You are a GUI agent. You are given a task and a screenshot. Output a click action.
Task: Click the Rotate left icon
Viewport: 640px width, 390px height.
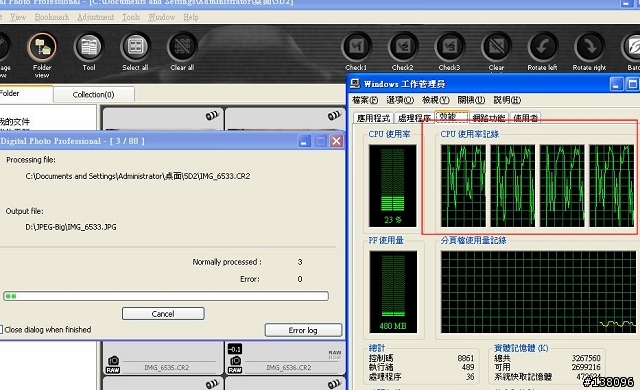[542, 47]
